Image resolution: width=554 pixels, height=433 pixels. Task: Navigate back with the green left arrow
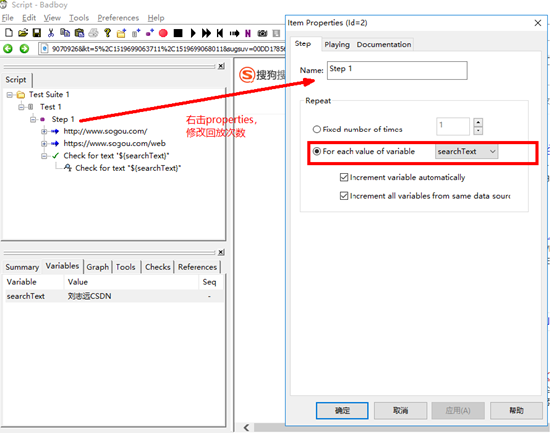pos(8,48)
